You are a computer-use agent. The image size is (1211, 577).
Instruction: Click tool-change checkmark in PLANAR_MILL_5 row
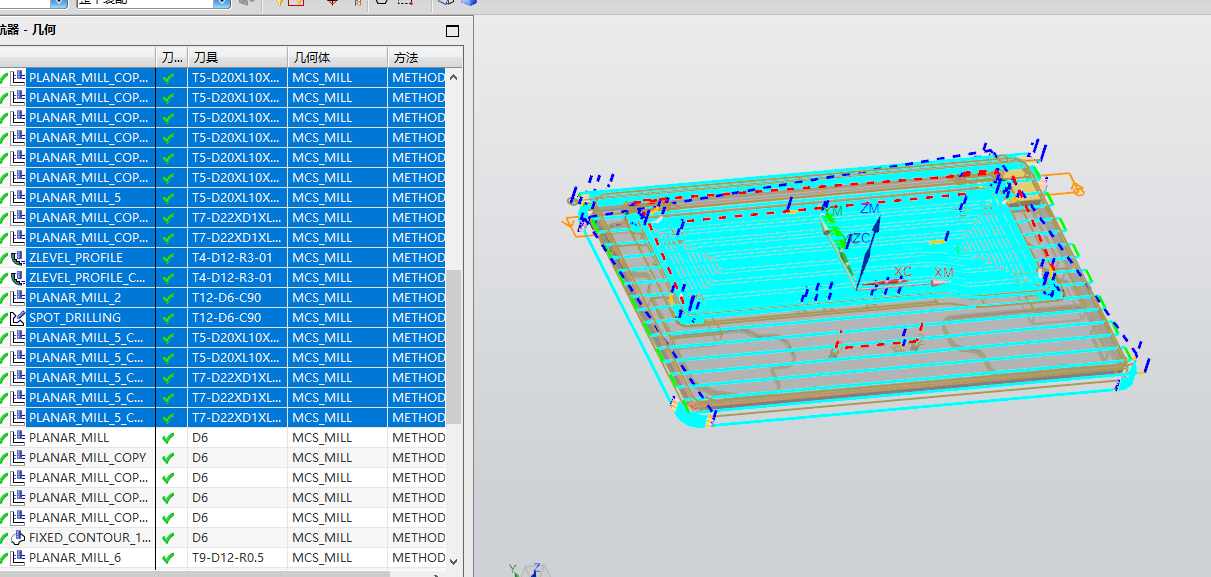pos(168,197)
